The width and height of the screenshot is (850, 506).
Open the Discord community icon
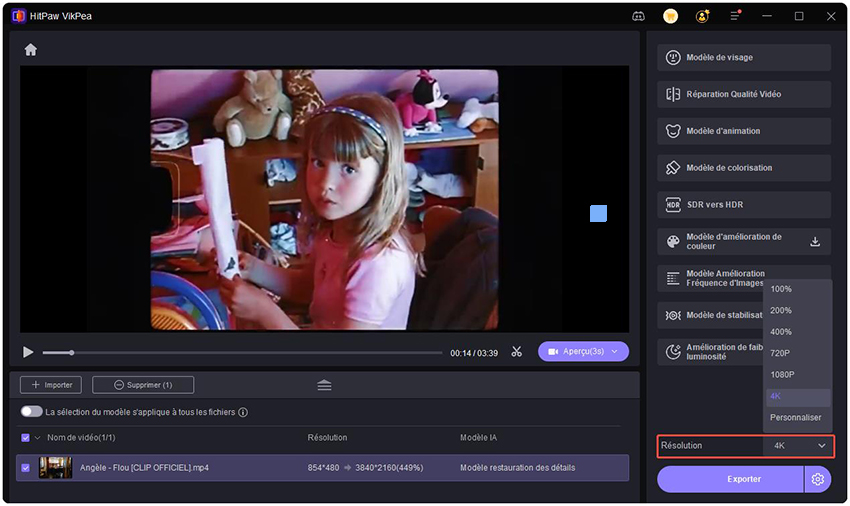point(638,16)
